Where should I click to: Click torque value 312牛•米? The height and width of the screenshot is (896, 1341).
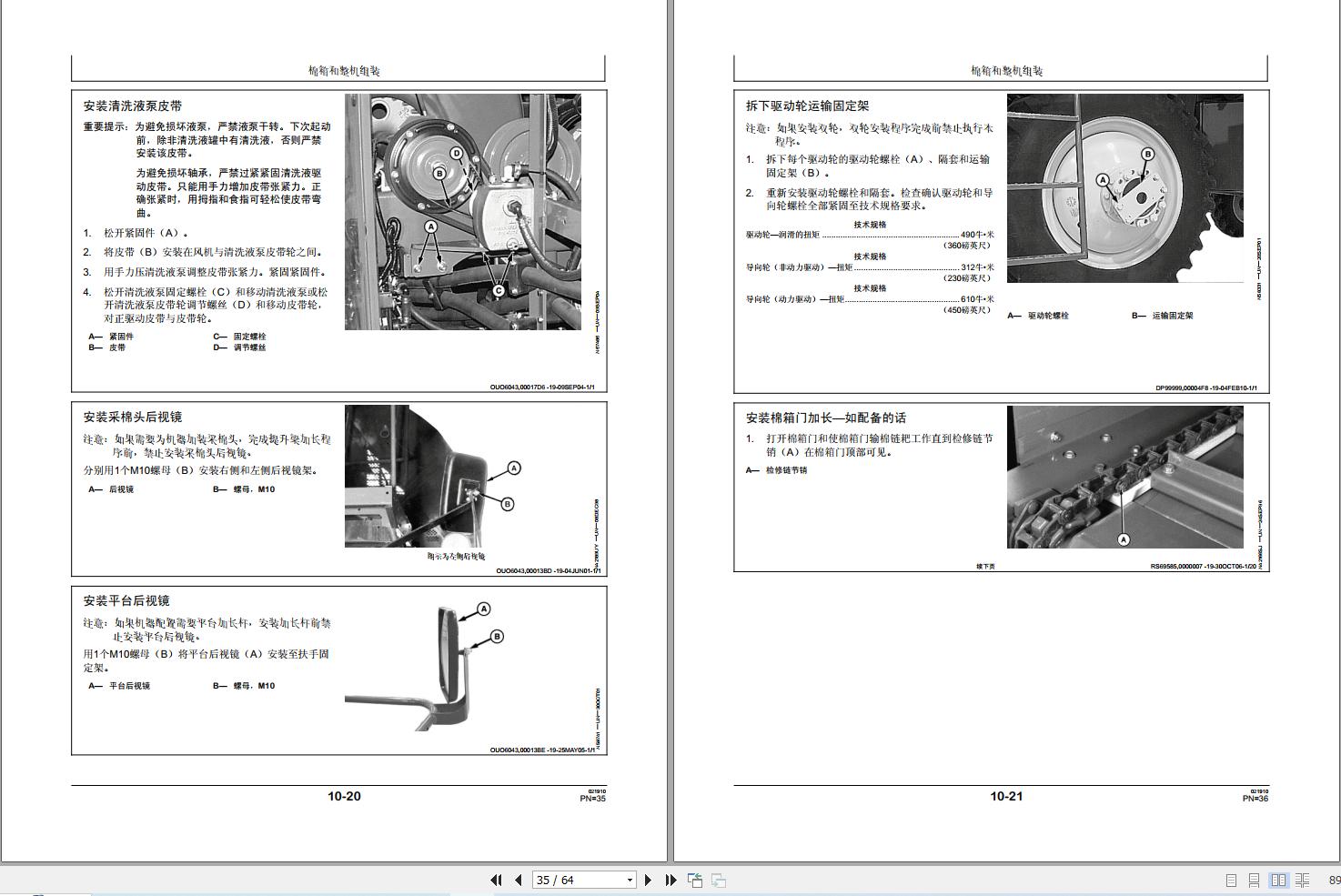coord(977,267)
